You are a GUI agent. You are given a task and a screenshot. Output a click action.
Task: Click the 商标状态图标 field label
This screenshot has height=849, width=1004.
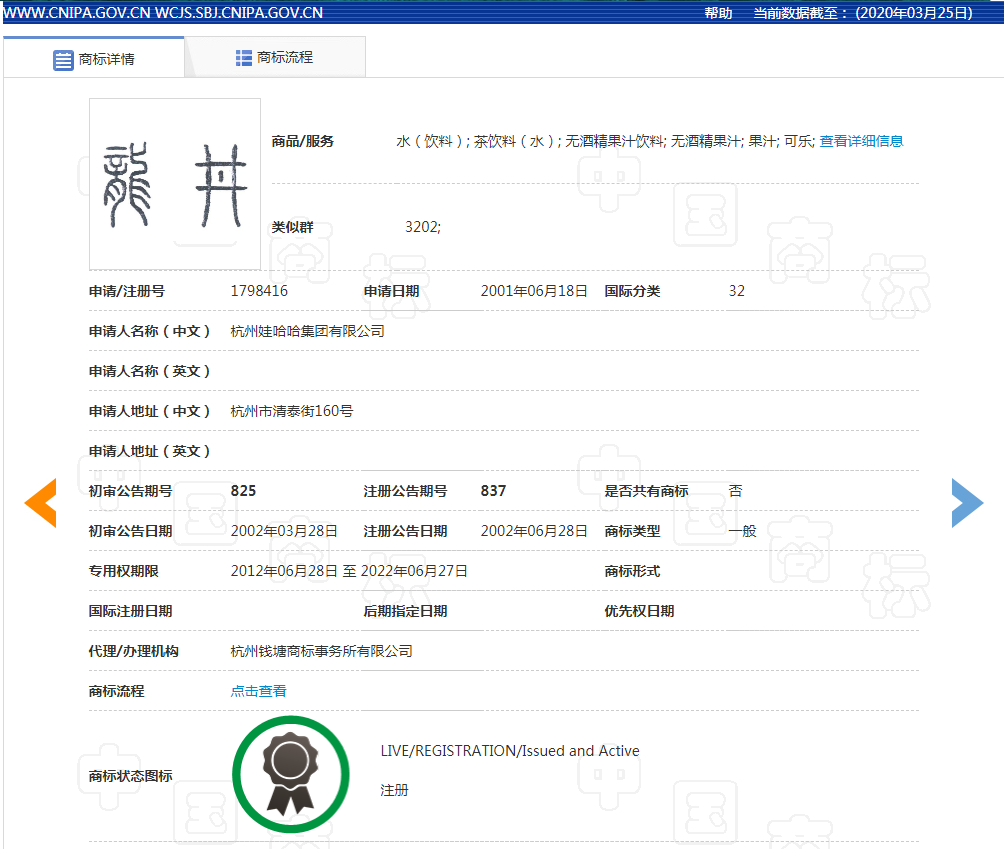tap(130, 776)
